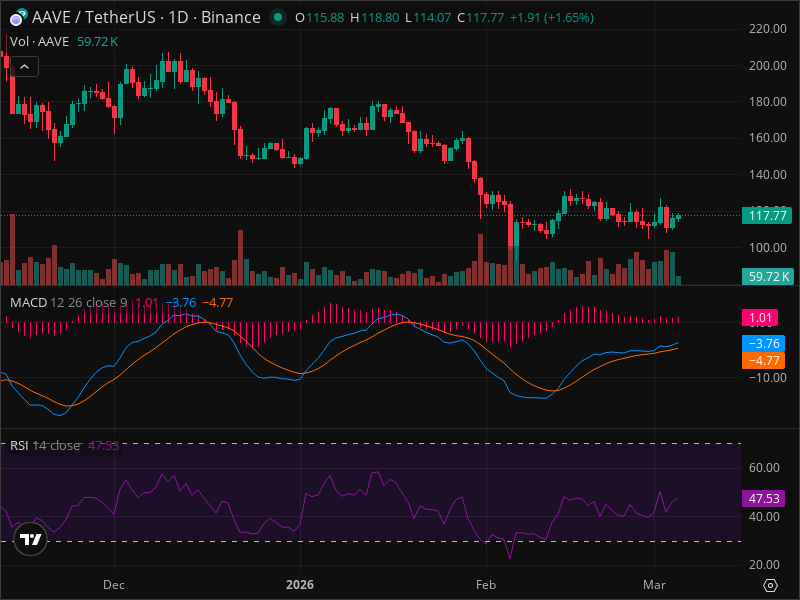Click the signal line value tag −4.77
Image resolution: width=800 pixels, height=600 pixels.
(763, 361)
